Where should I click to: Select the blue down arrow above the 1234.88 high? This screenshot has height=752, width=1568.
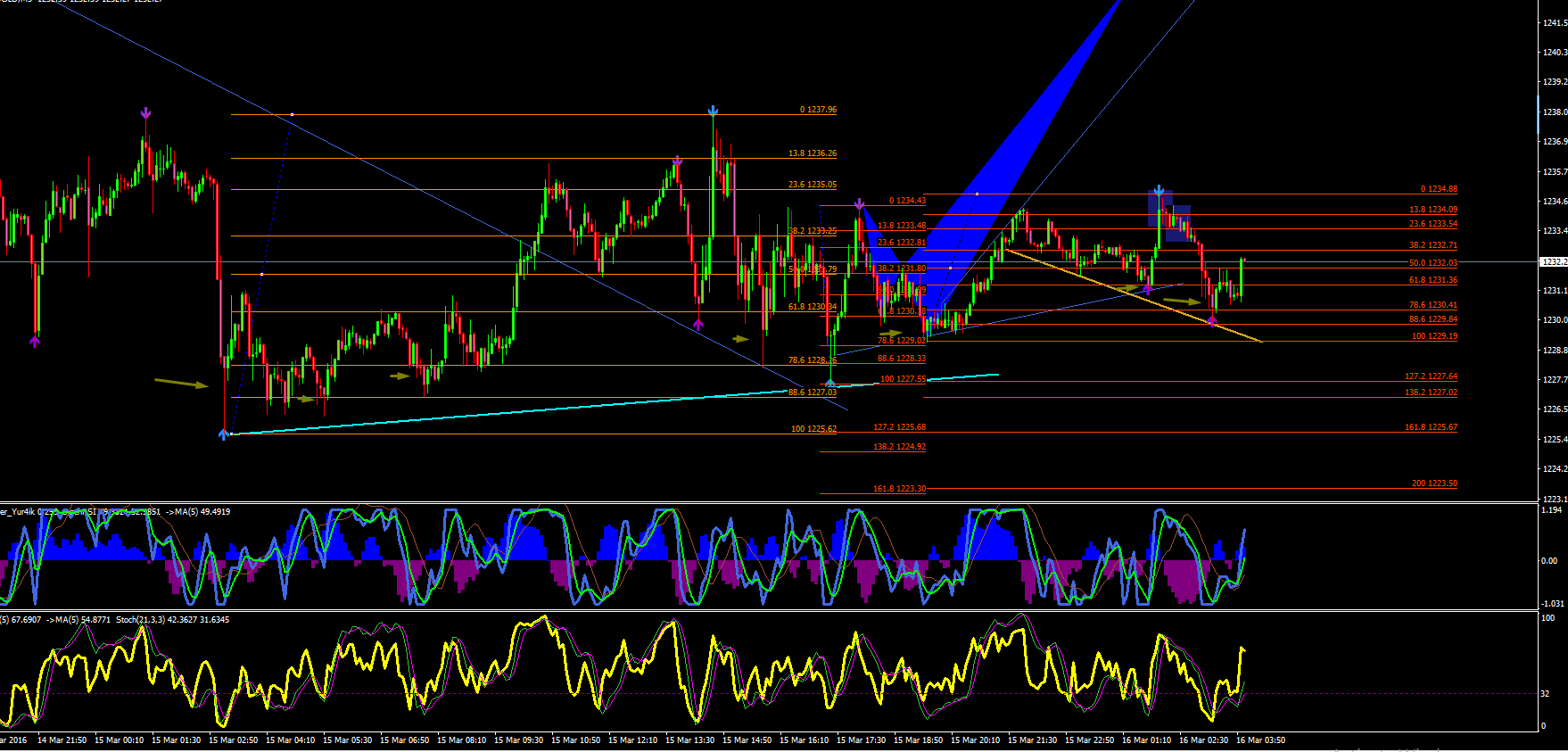point(1159,191)
